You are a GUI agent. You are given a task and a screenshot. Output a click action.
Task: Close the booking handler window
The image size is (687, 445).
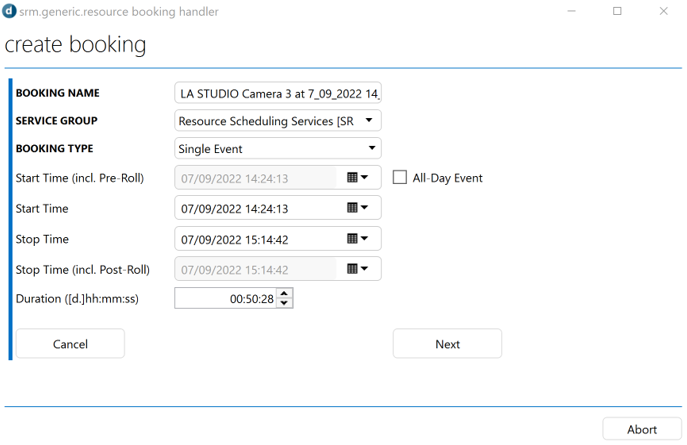coord(663,11)
